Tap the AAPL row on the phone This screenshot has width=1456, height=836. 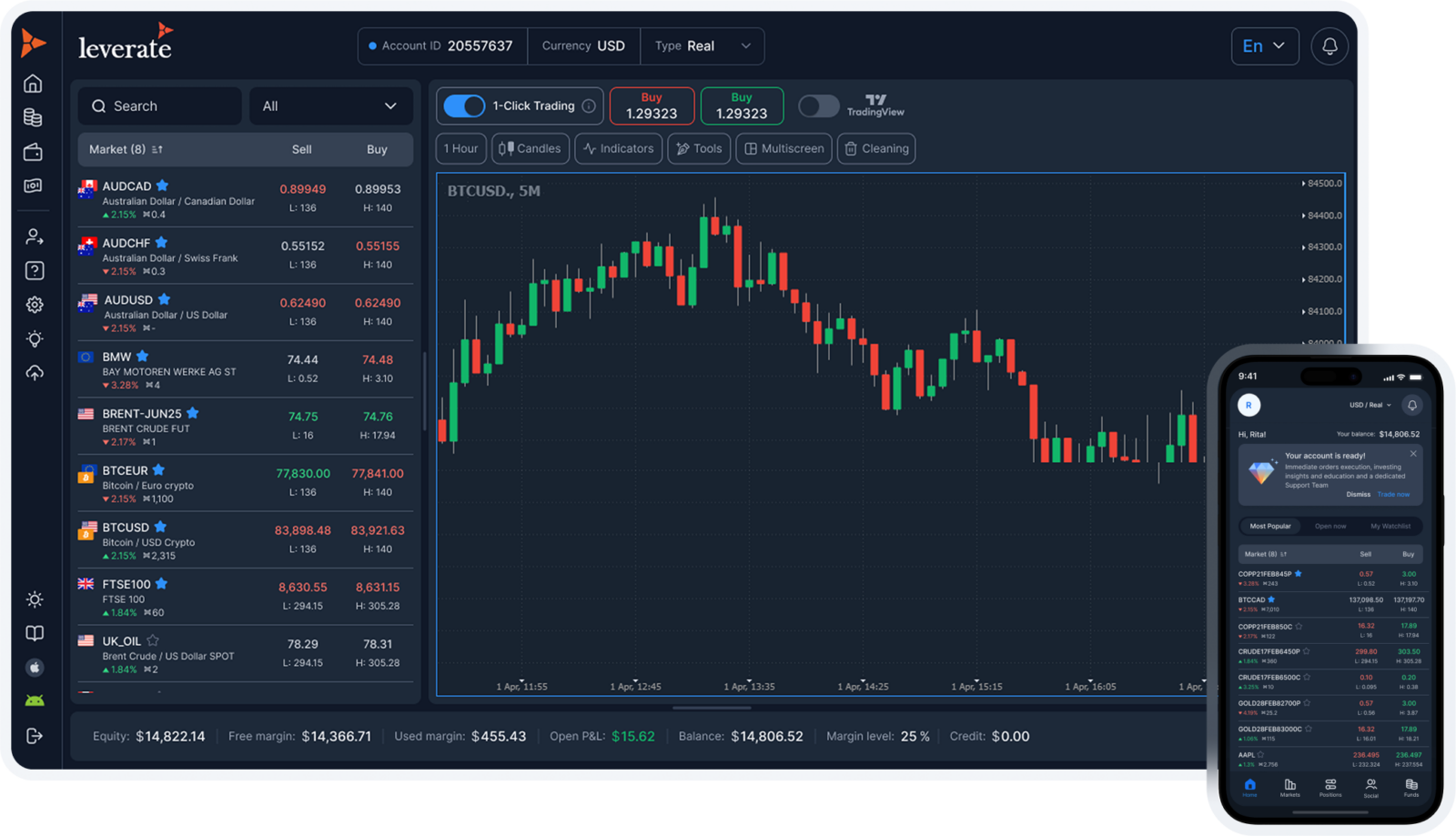tap(1330, 759)
